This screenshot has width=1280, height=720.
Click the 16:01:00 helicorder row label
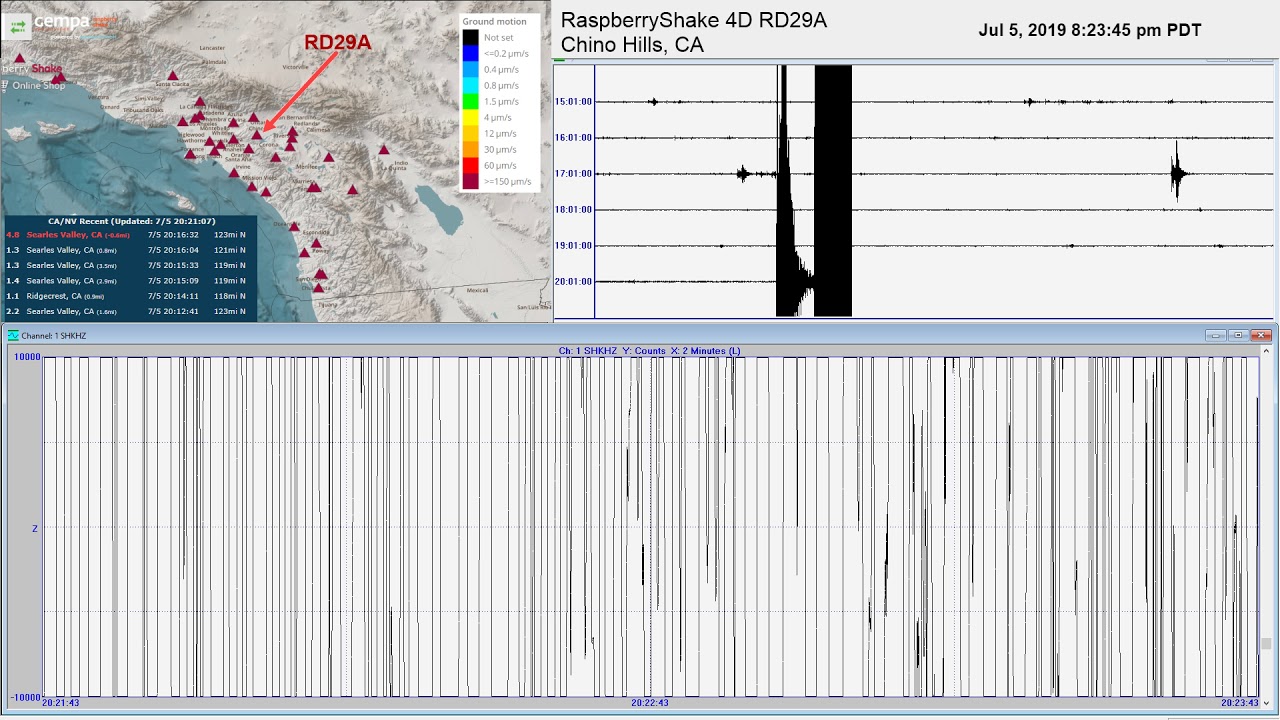click(x=573, y=137)
